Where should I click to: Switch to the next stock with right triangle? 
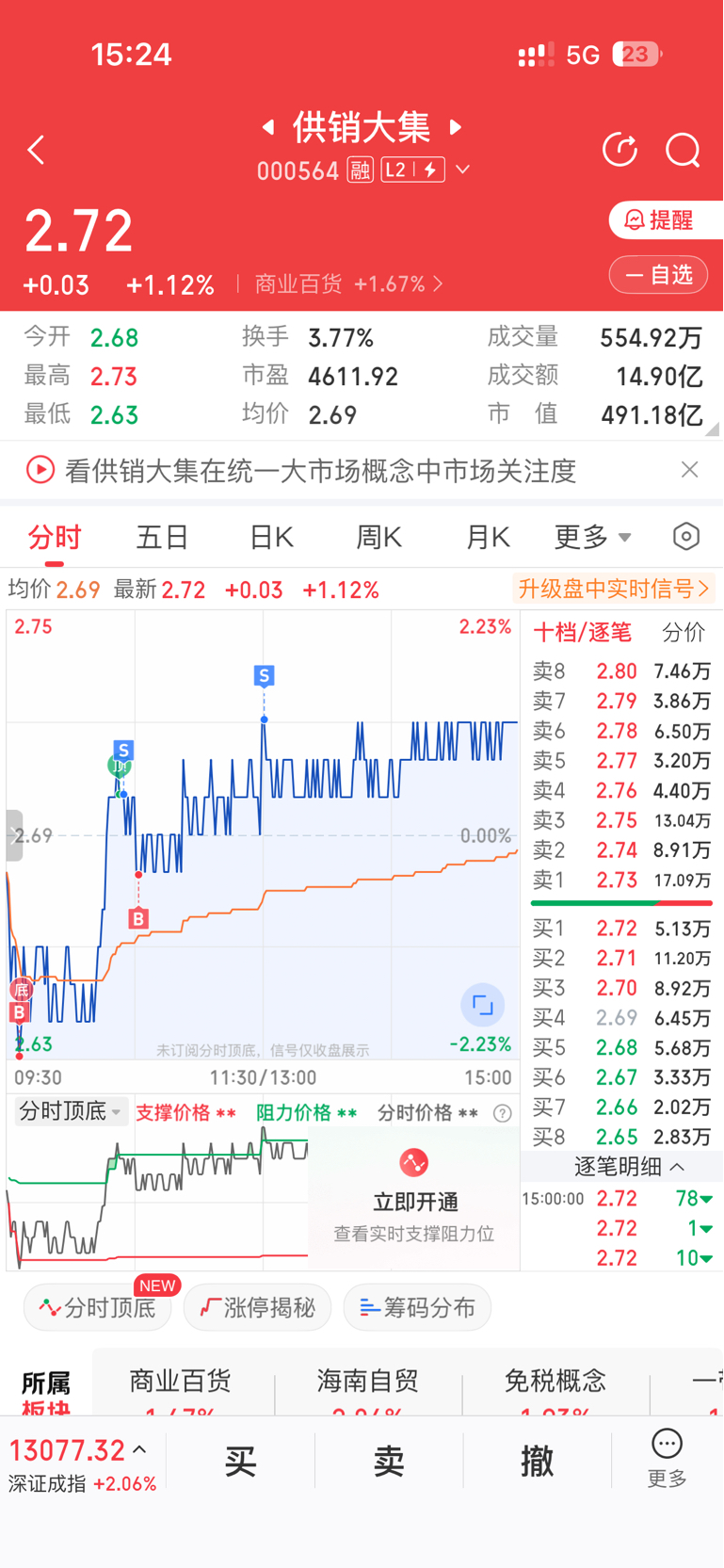tap(456, 127)
